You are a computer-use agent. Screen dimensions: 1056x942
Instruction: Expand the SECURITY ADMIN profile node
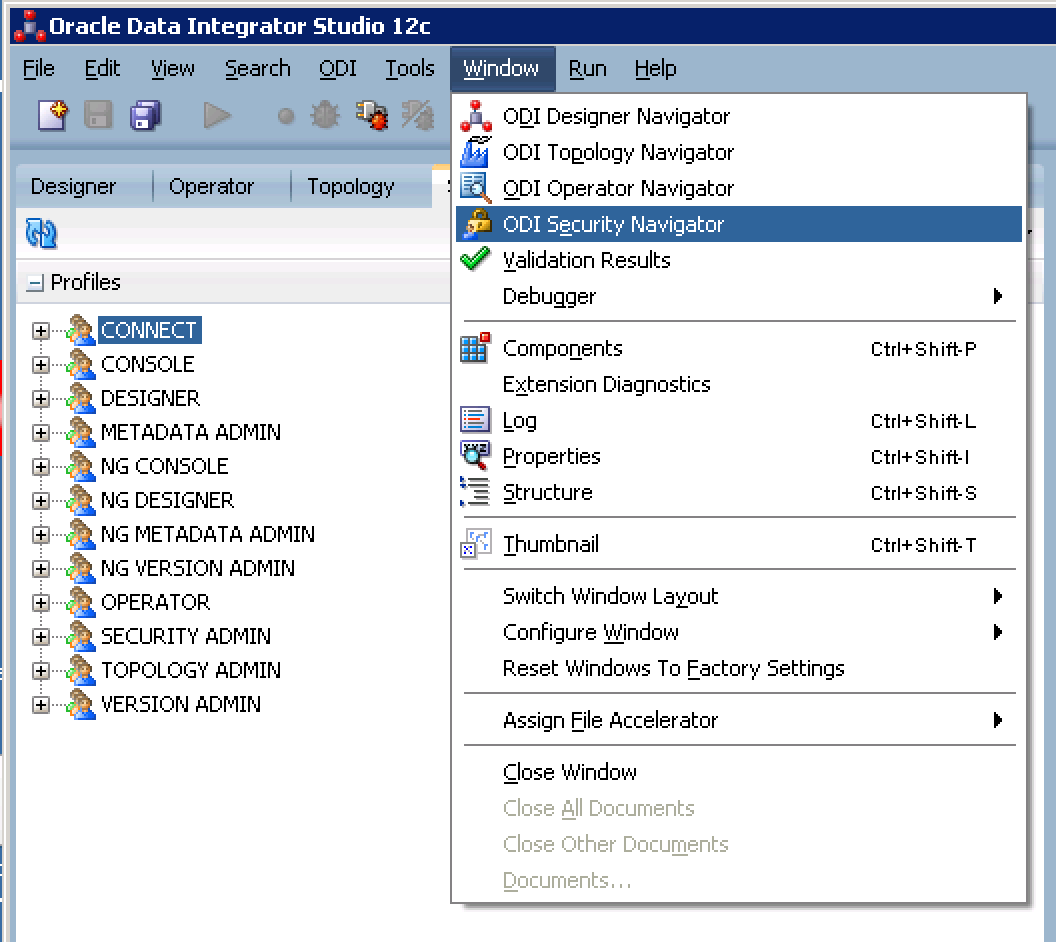tap(40, 637)
